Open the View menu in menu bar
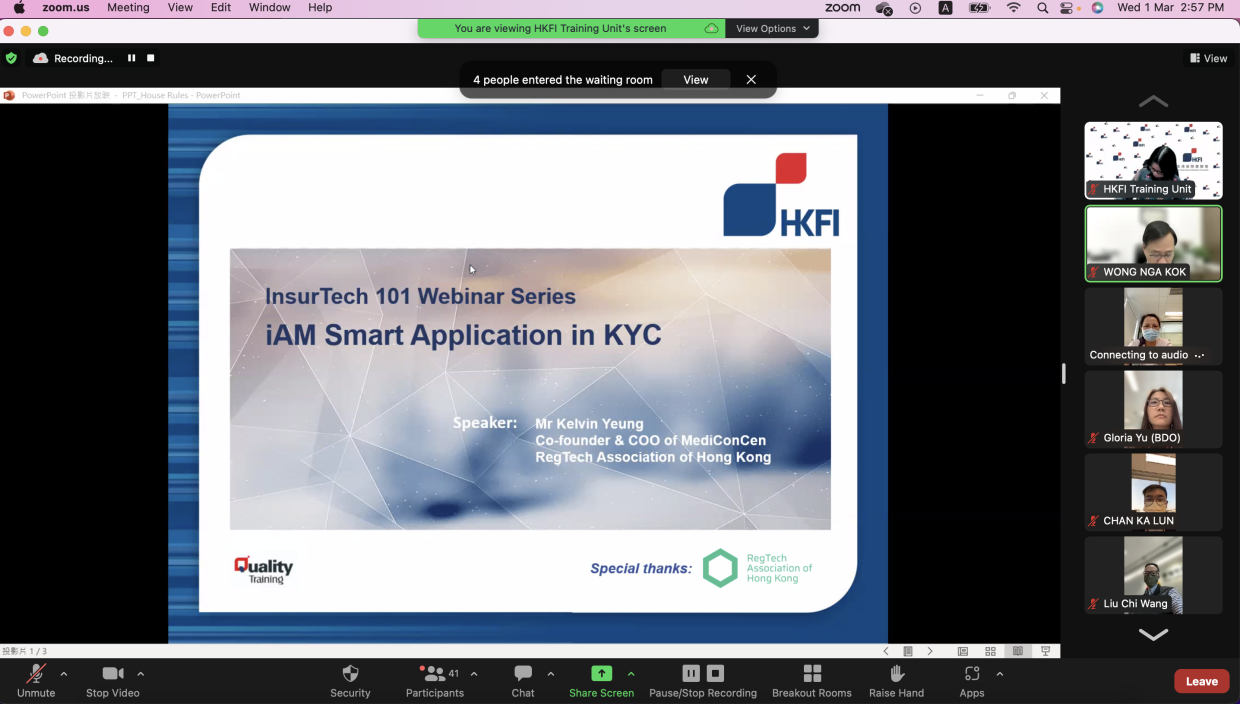This screenshot has width=1240, height=704. pos(180,8)
